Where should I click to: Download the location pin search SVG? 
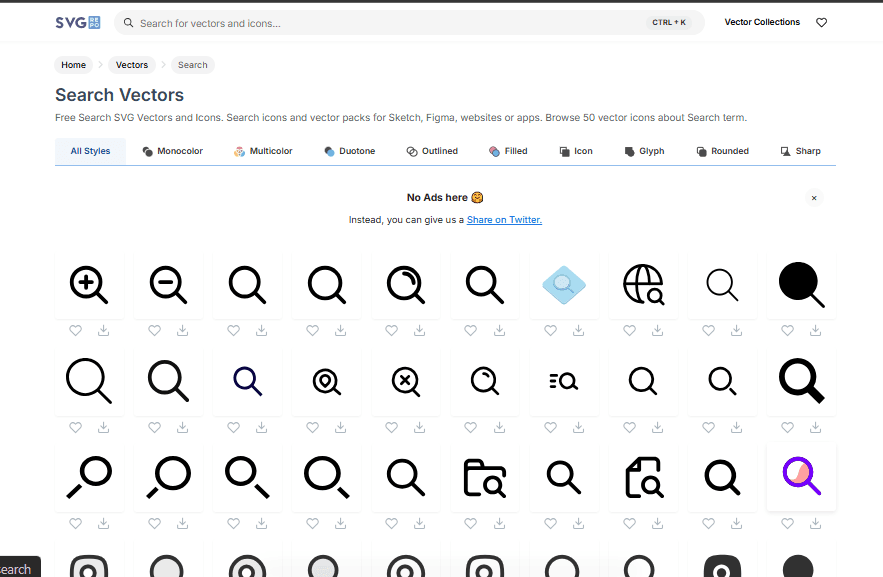341,427
